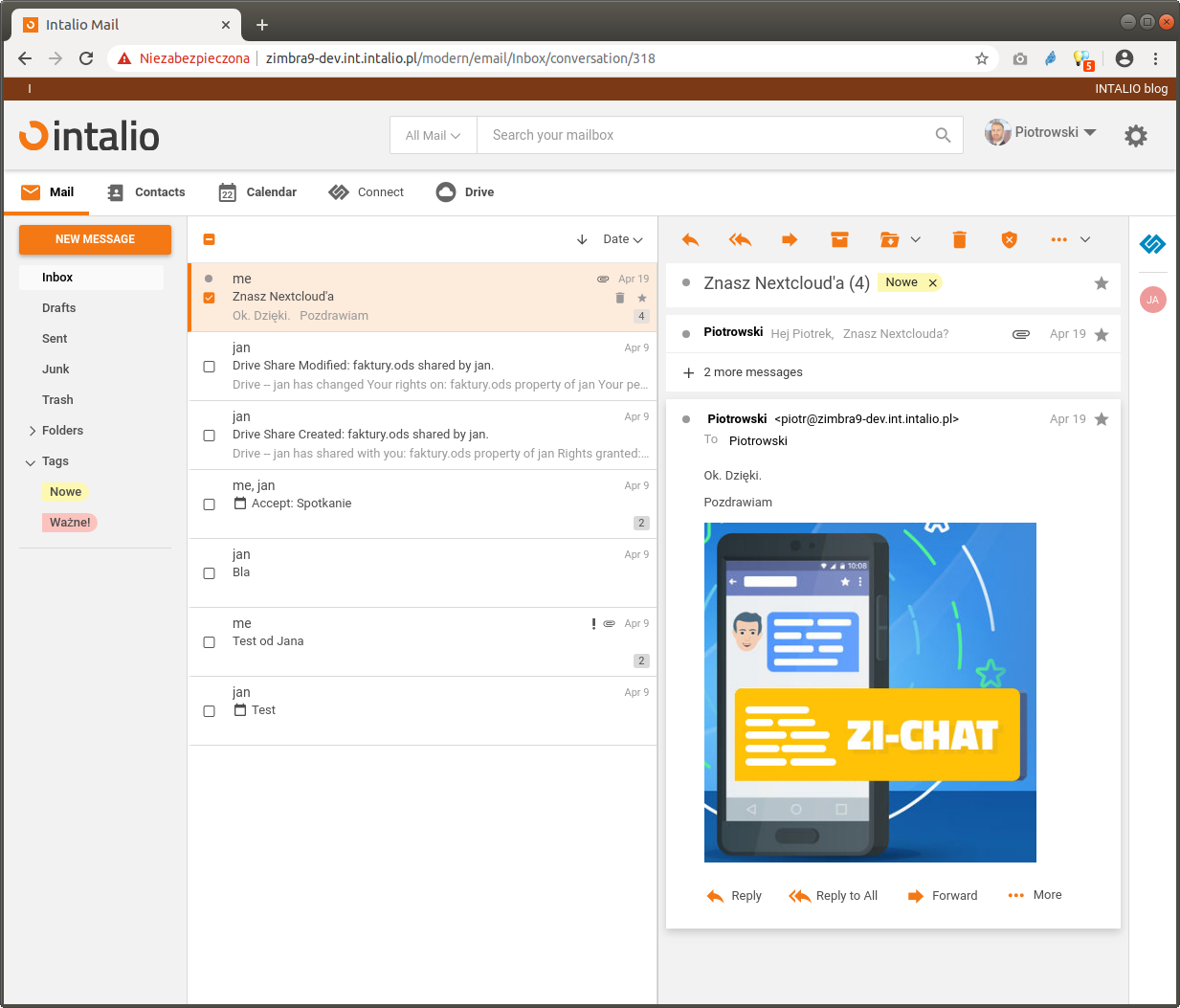The image size is (1180, 1008).
Task: Click attachment paperclip on Piotrowski message
Action: 1021,334
